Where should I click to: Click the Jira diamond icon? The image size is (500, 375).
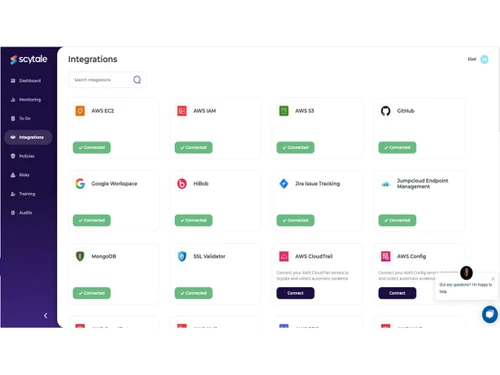[284, 184]
